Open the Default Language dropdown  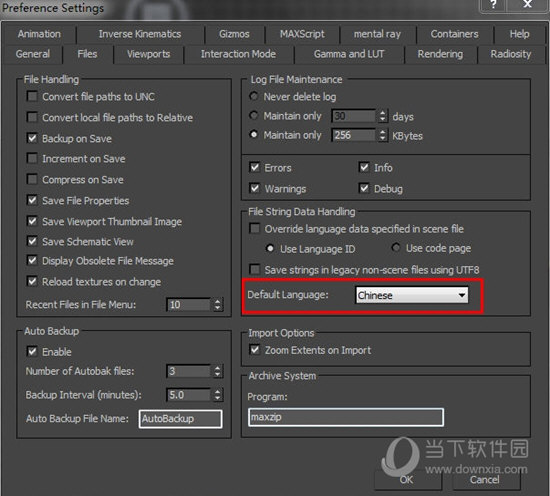click(412, 295)
